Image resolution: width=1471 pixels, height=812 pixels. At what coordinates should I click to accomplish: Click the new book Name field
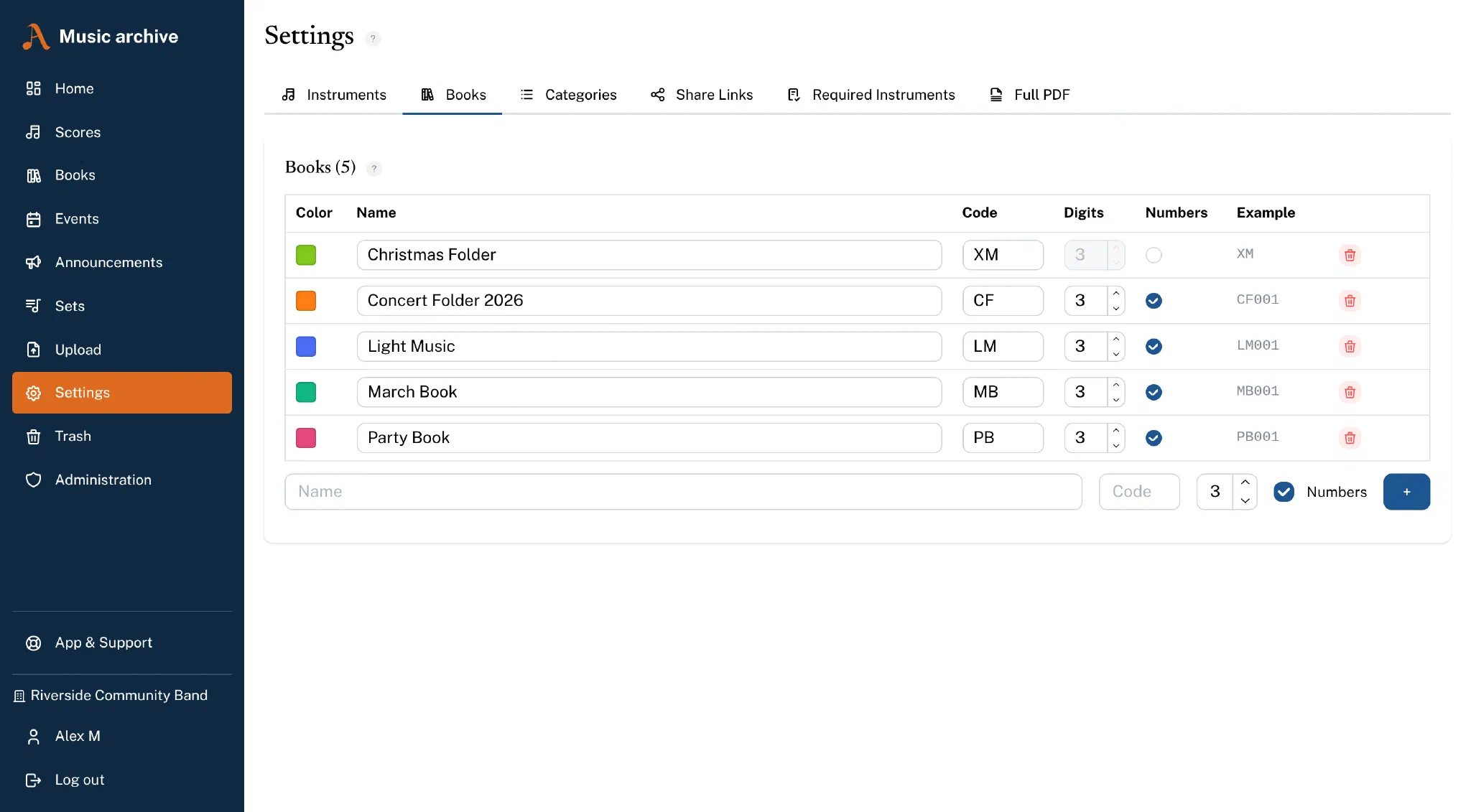click(683, 492)
